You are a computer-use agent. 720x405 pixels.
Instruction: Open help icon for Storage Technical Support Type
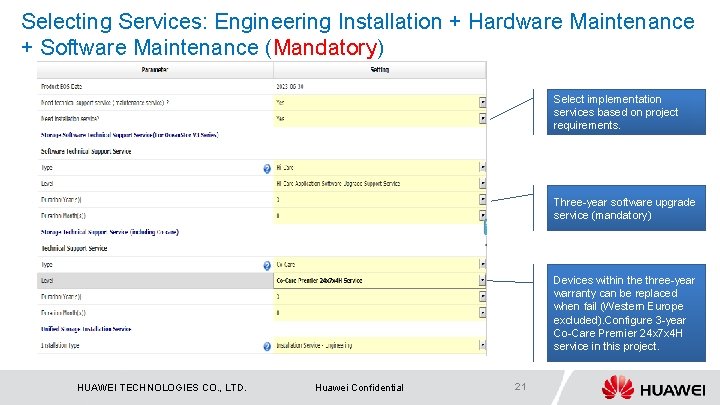(267, 265)
